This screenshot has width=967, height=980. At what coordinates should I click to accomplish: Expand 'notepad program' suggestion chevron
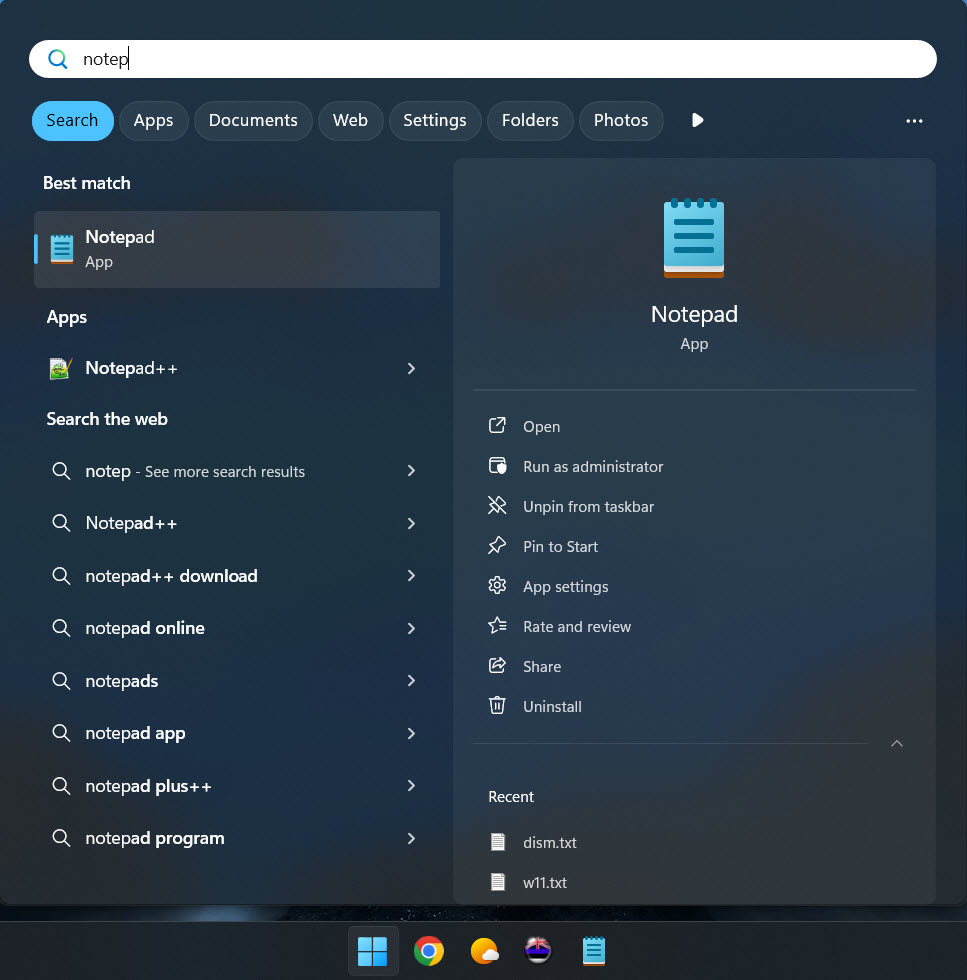tap(411, 838)
